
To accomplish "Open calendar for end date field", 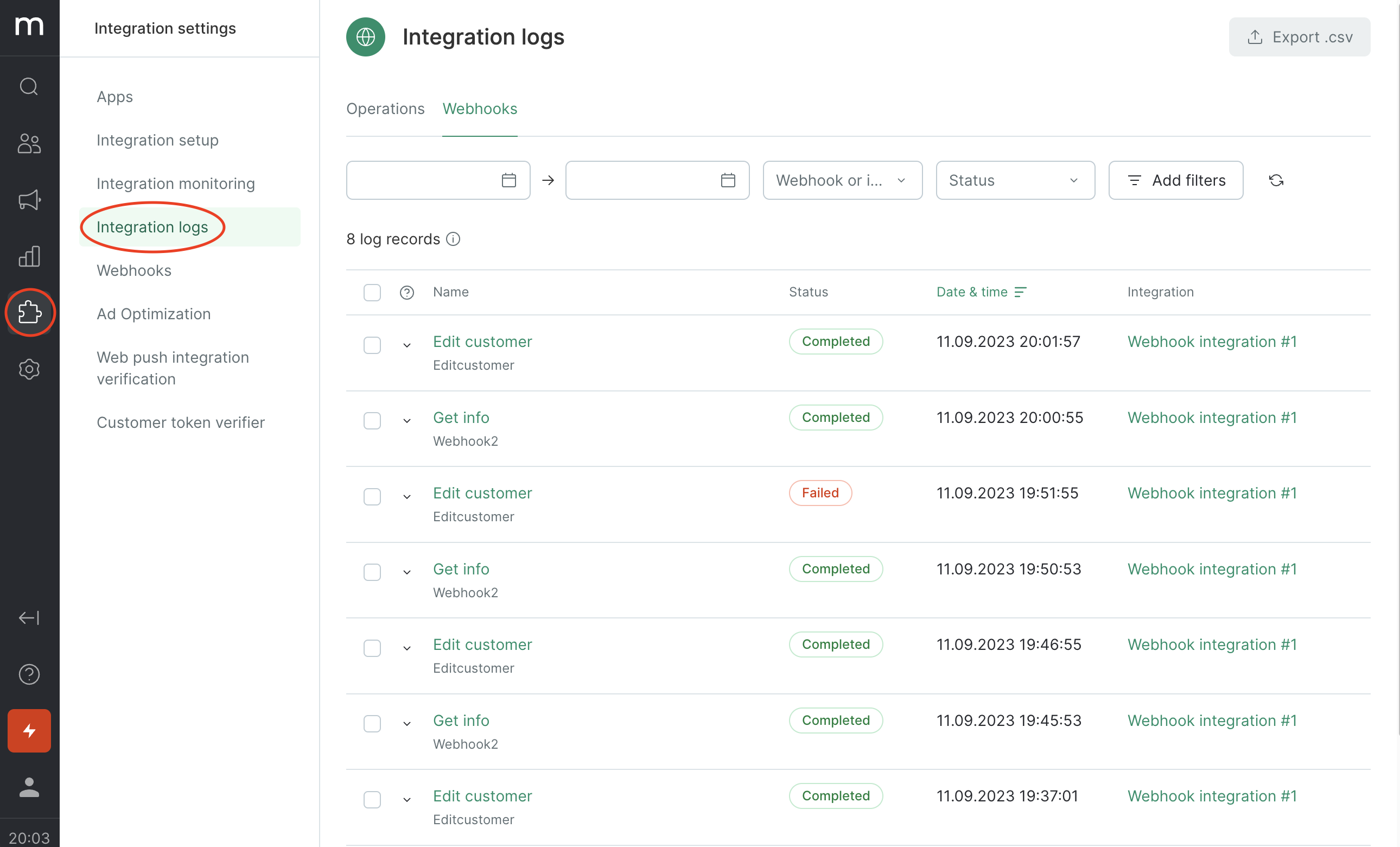I will (728, 180).
